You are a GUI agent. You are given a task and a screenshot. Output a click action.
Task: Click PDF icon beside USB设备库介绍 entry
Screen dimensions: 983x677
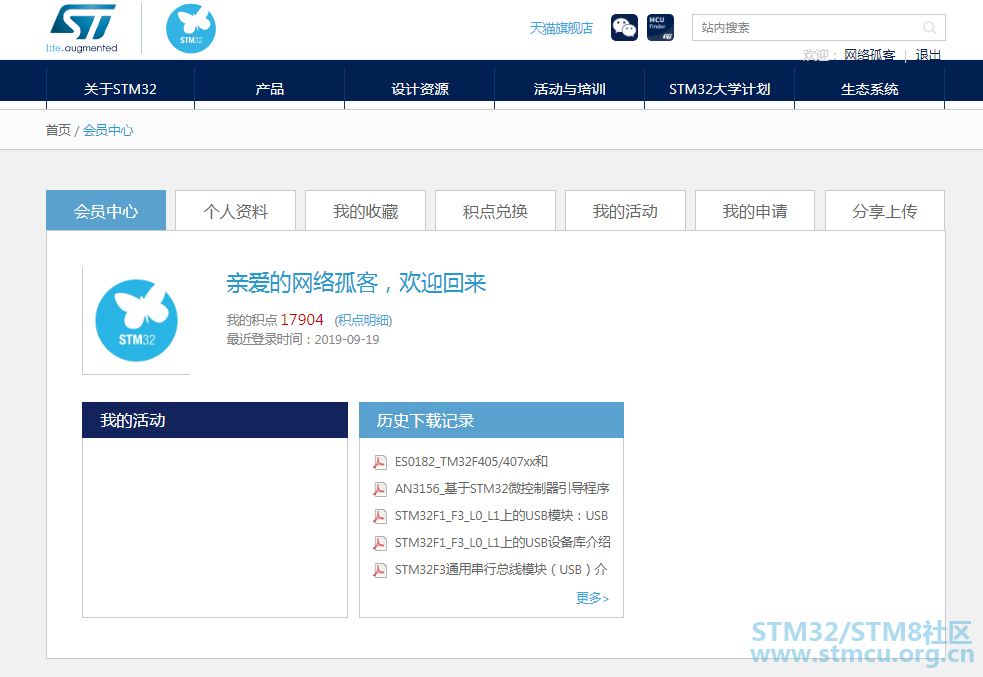[380, 543]
